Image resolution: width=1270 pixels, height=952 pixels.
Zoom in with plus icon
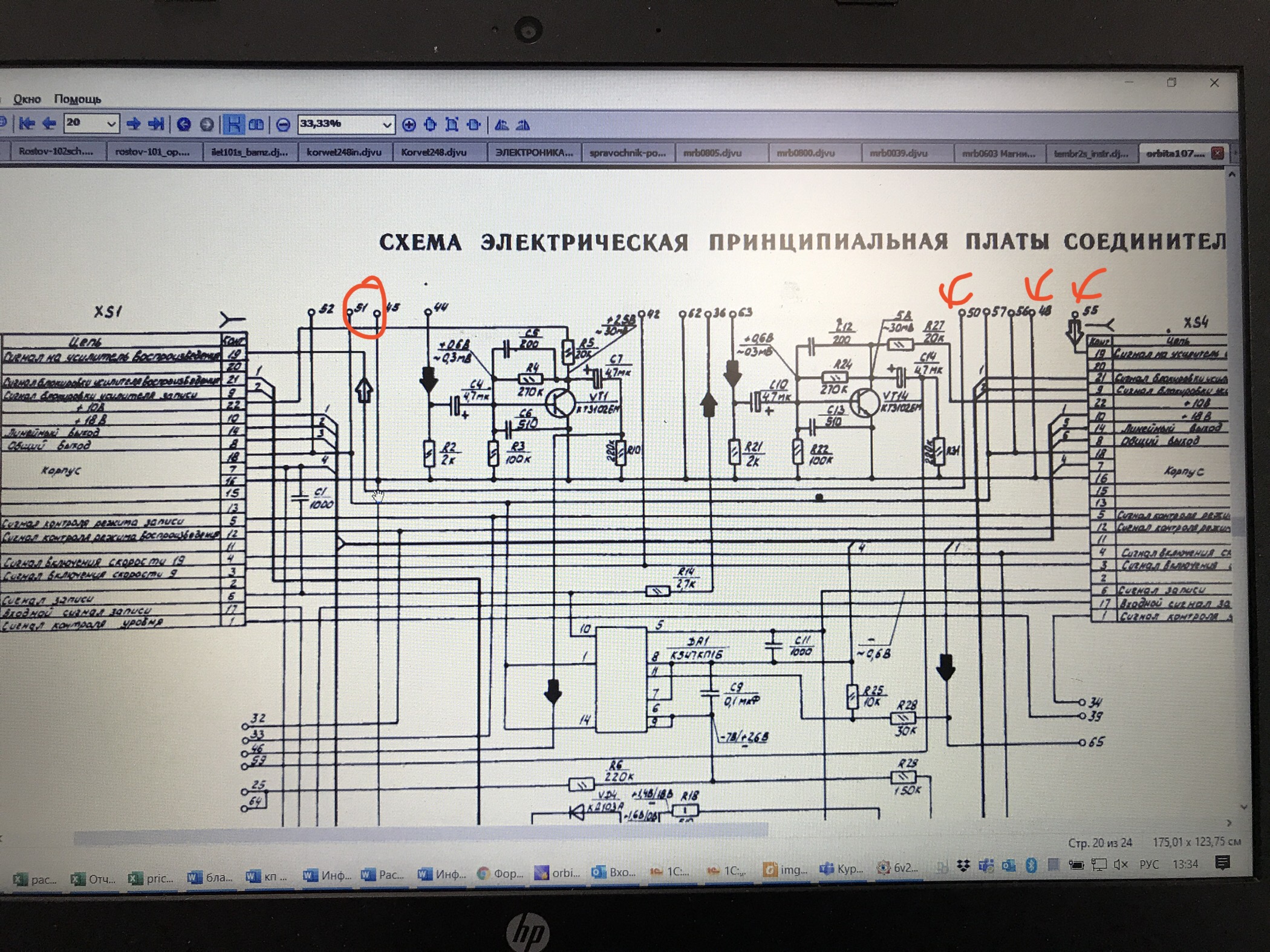pyautogui.click(x=409, y=125)
